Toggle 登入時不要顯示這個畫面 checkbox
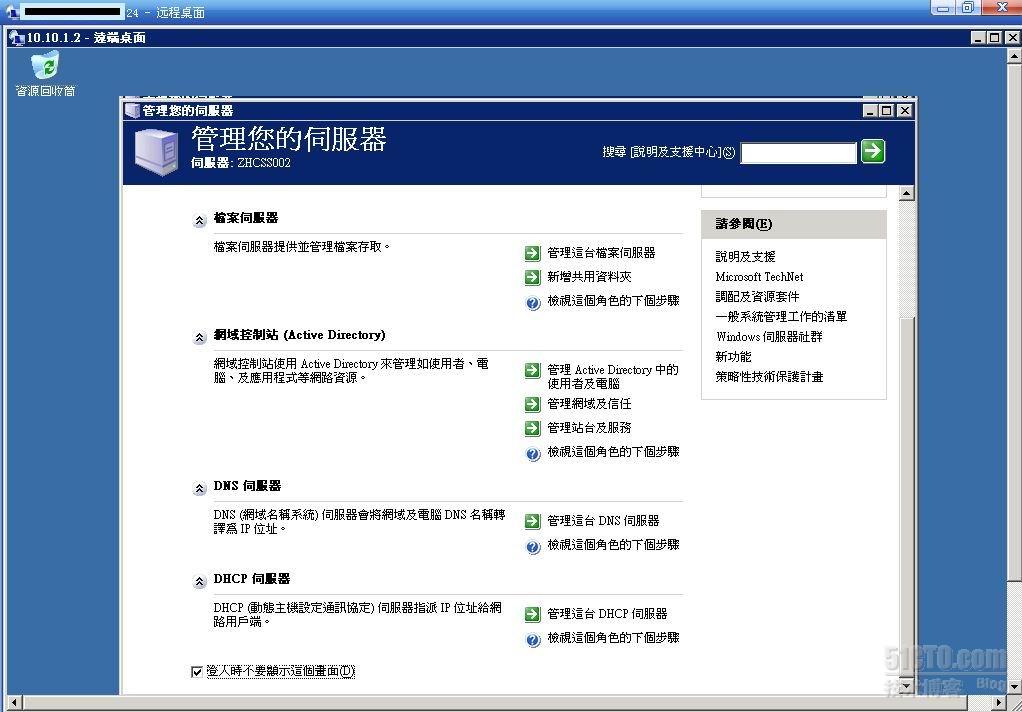 tap(197, 672)
